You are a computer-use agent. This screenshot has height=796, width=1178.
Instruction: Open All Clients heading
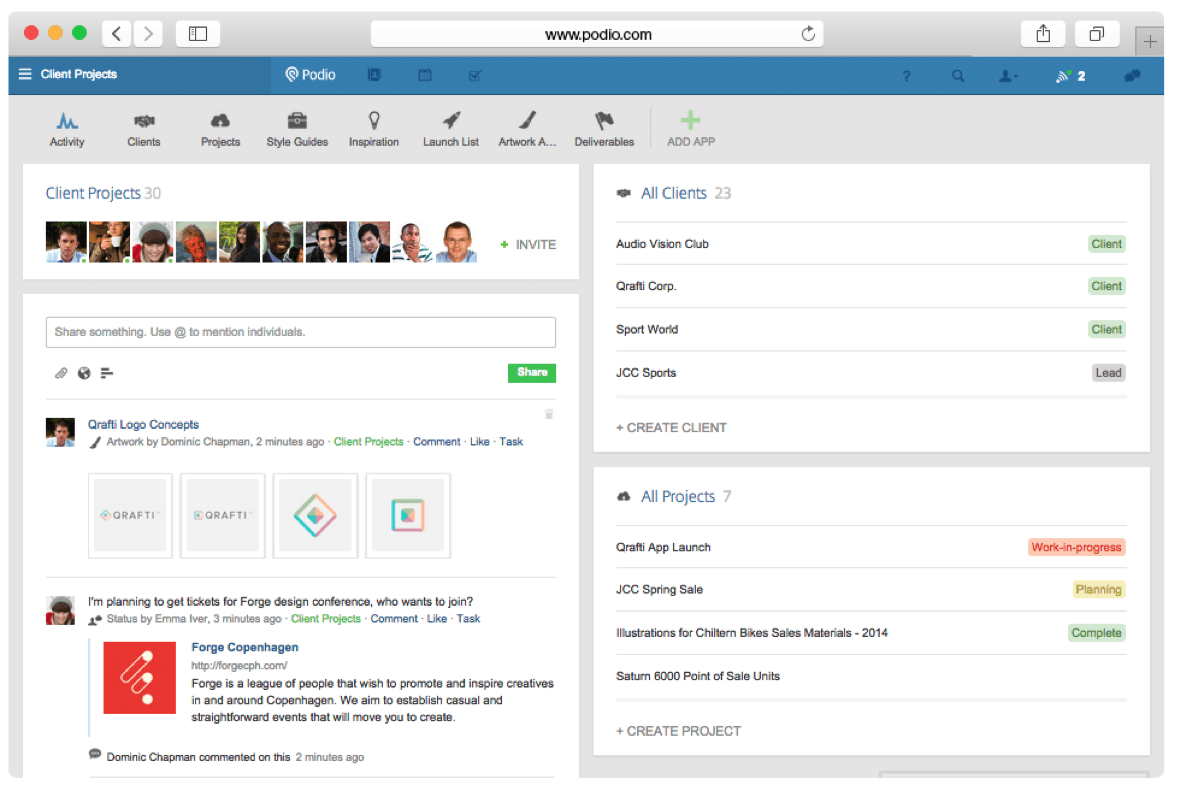pos(673,194)
